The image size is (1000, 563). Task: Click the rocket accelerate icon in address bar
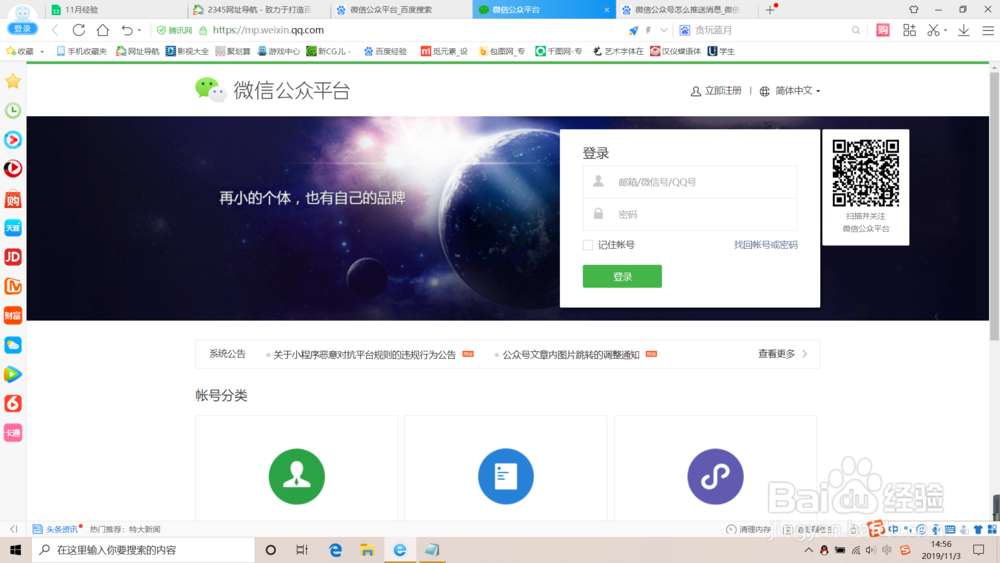click(x=633, y=30)
